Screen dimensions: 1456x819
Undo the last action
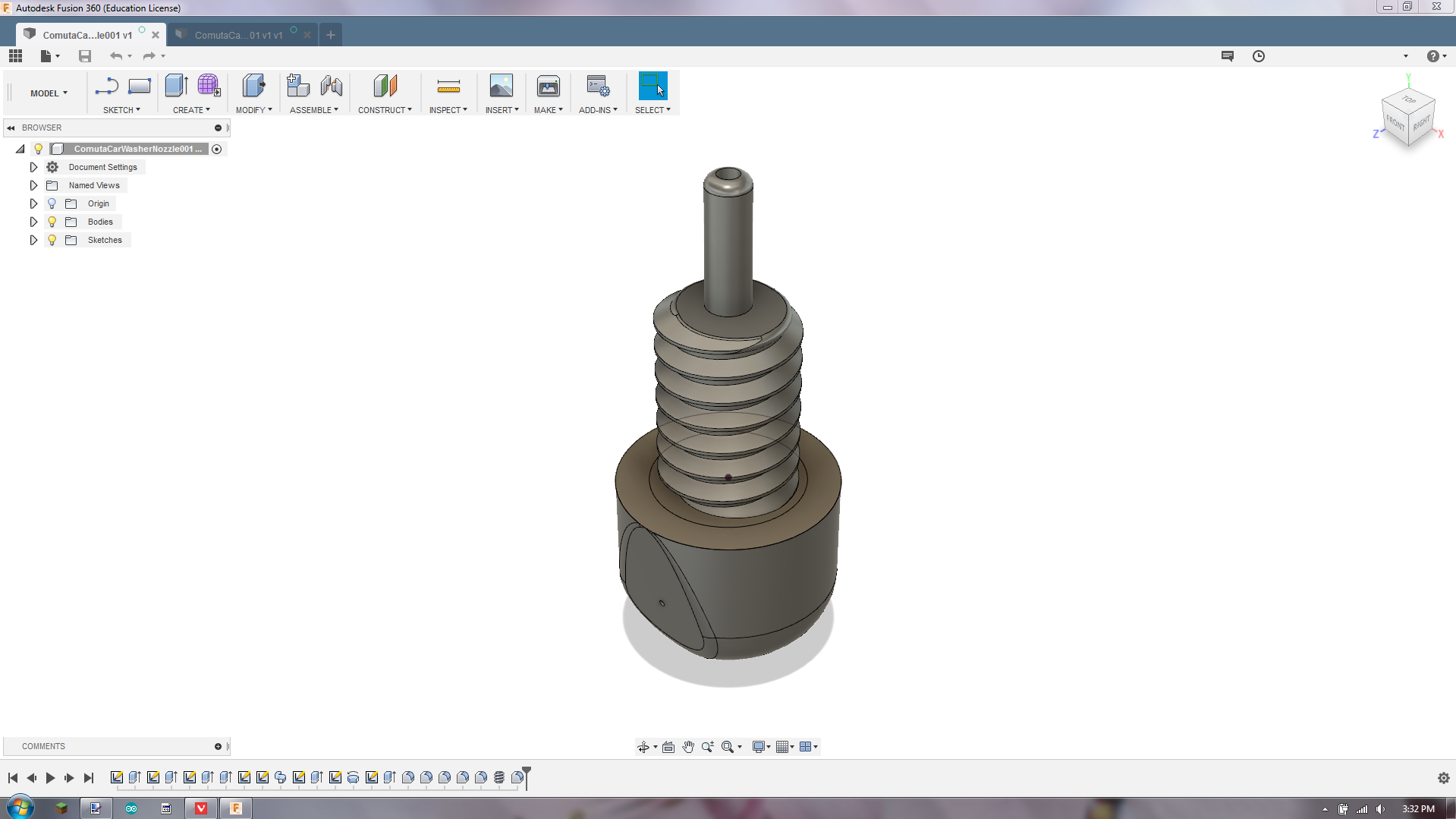coord(116,55)
